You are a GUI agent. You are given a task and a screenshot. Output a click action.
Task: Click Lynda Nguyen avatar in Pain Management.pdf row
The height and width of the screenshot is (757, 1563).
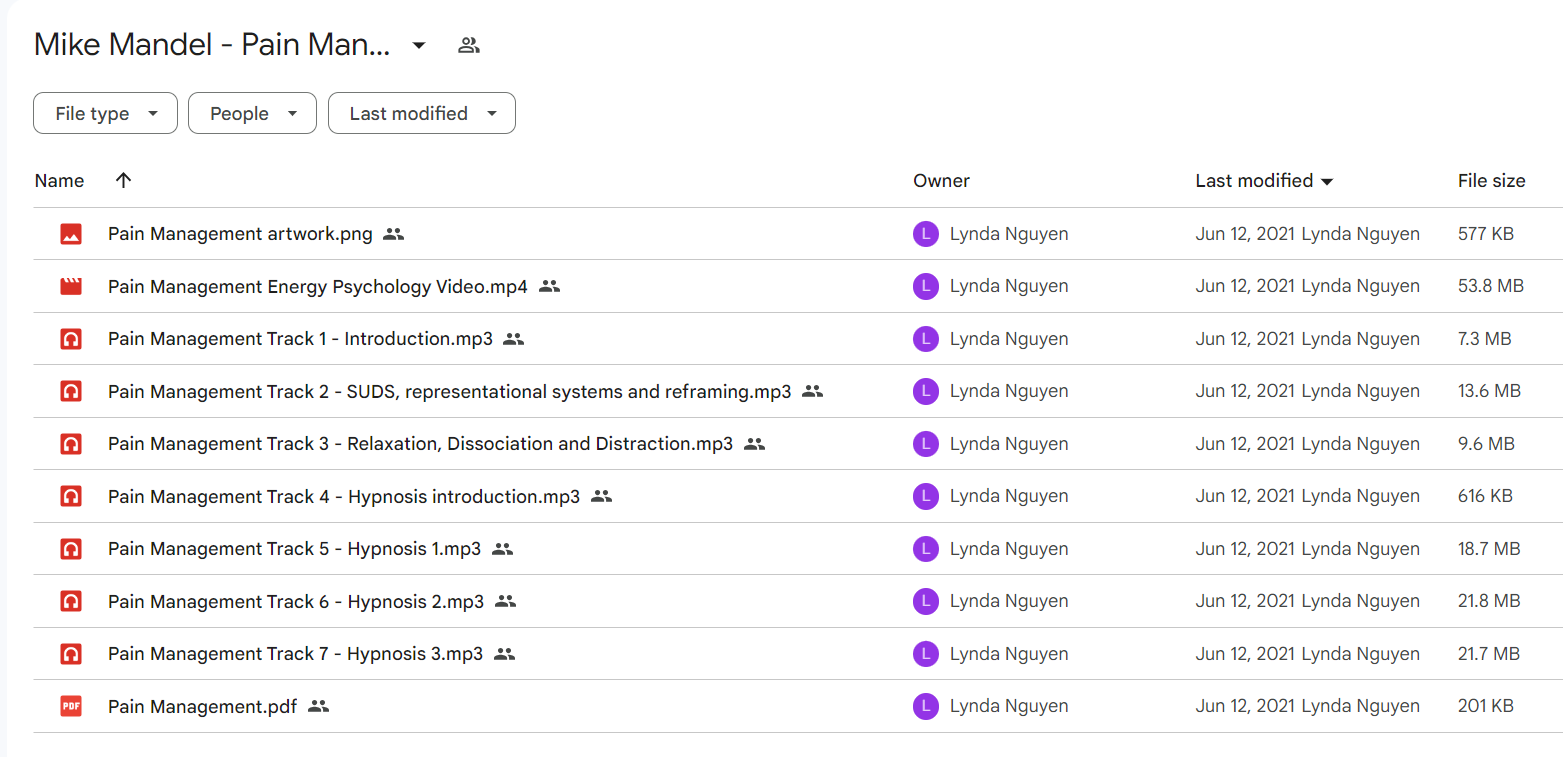coord(926,706)
